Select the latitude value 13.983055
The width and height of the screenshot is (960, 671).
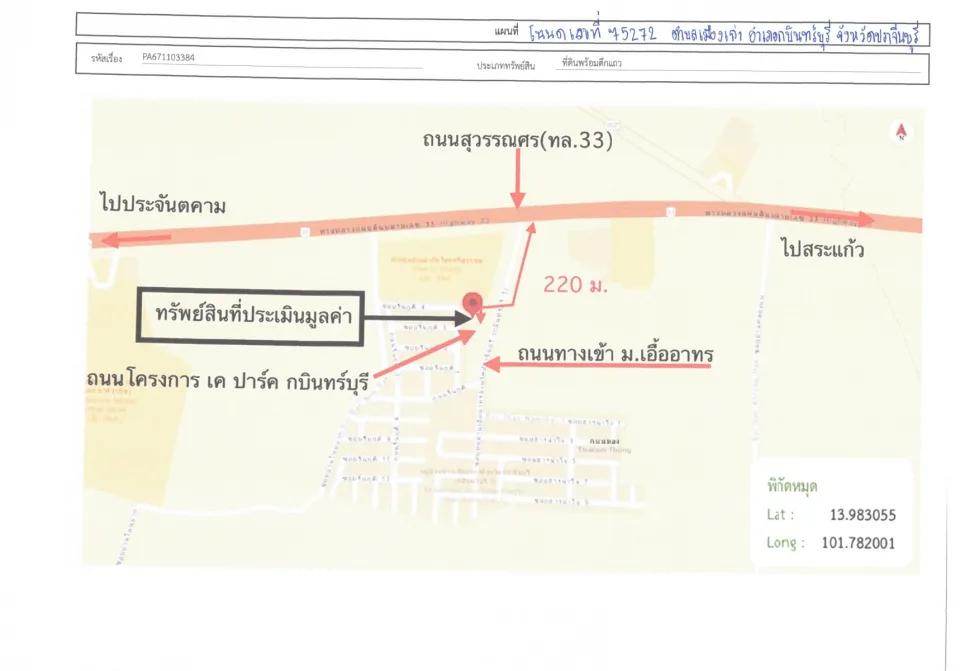(x=862, y=515)
